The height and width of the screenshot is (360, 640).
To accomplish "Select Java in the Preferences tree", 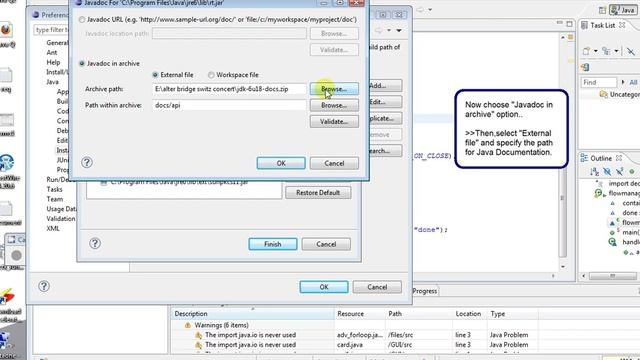I will point(52,82).
